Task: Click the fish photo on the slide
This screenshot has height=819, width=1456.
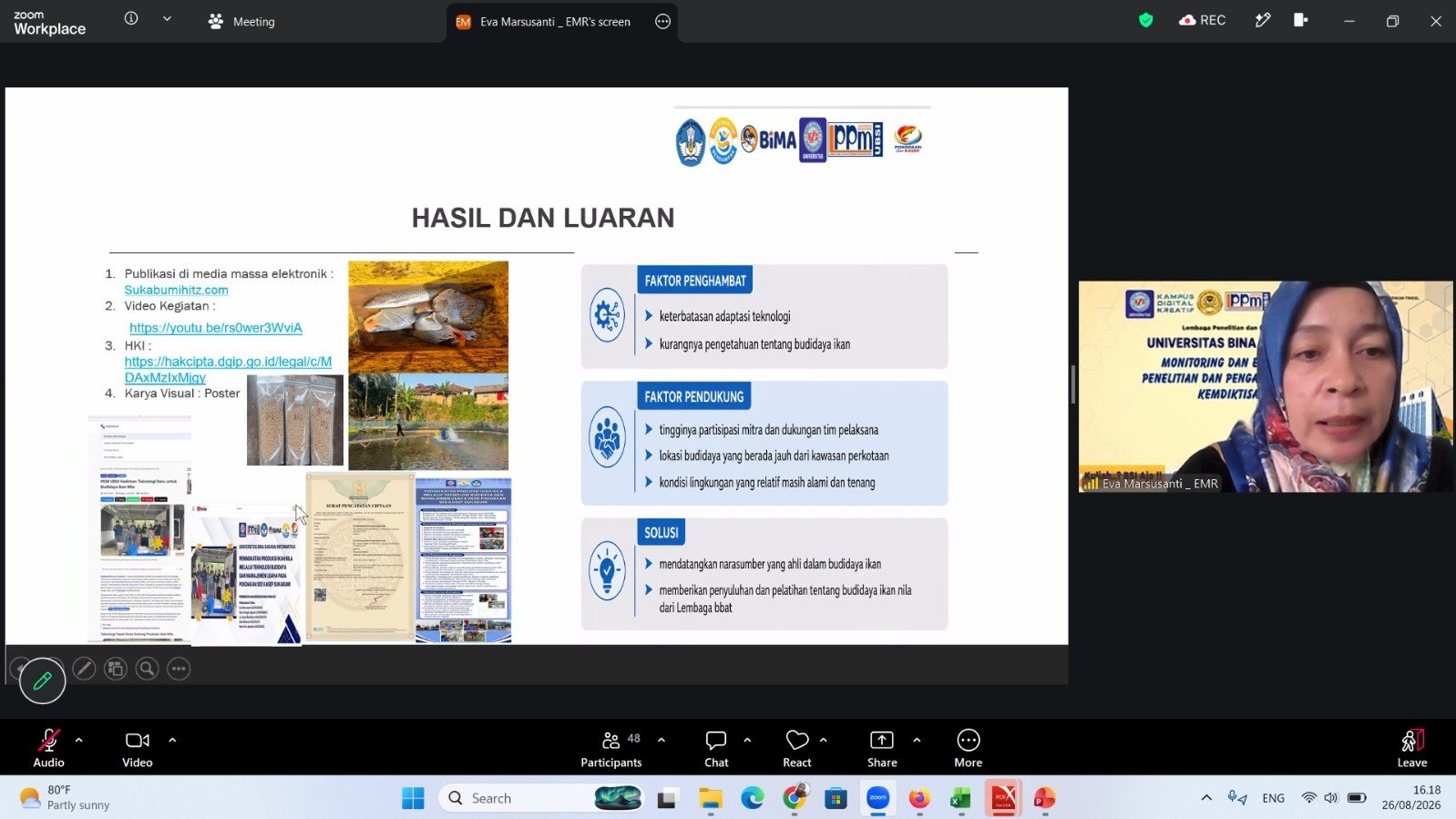Action: click(428, 317)
